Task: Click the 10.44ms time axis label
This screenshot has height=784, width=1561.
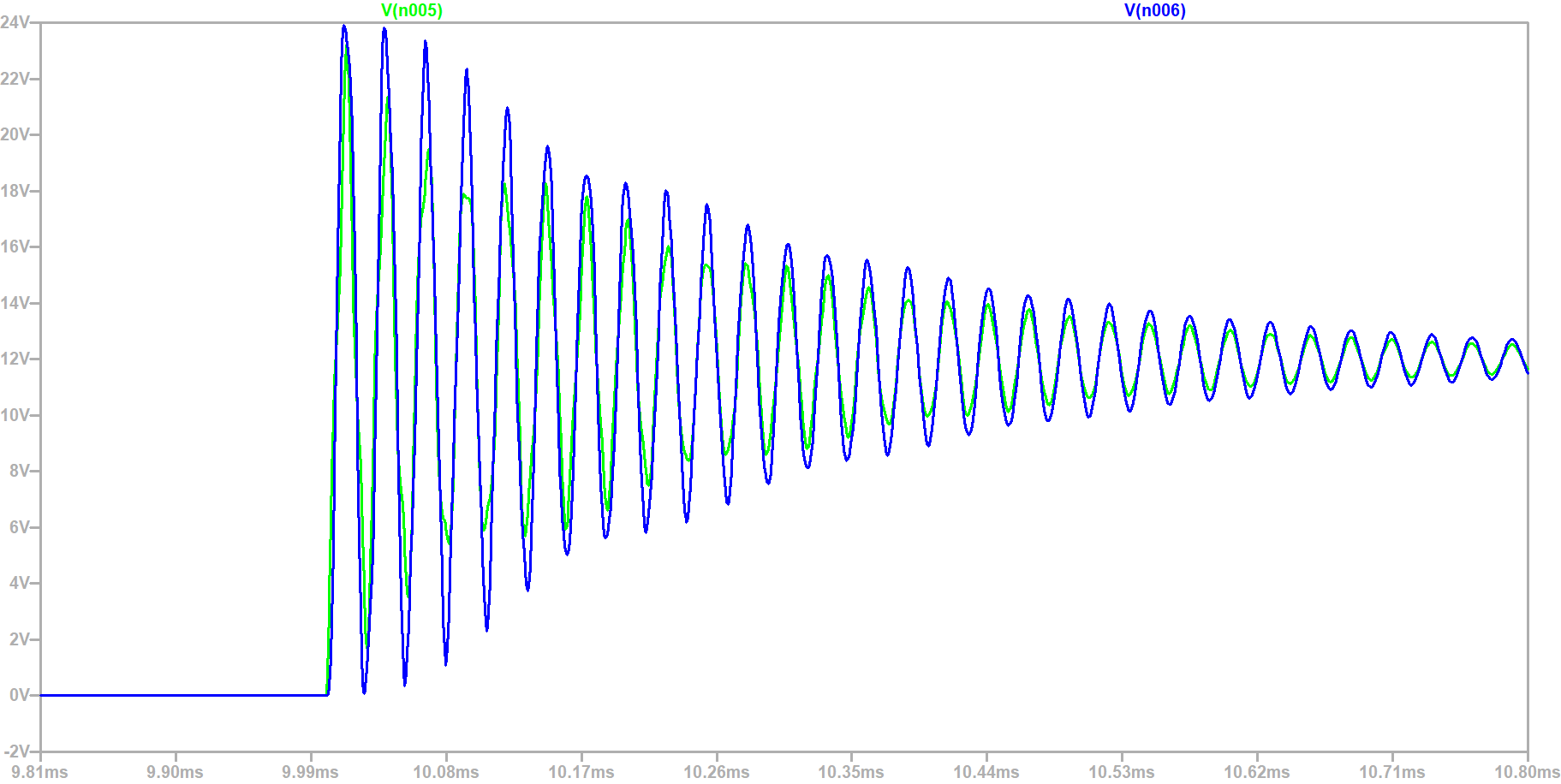Action: tap(986, 772)
